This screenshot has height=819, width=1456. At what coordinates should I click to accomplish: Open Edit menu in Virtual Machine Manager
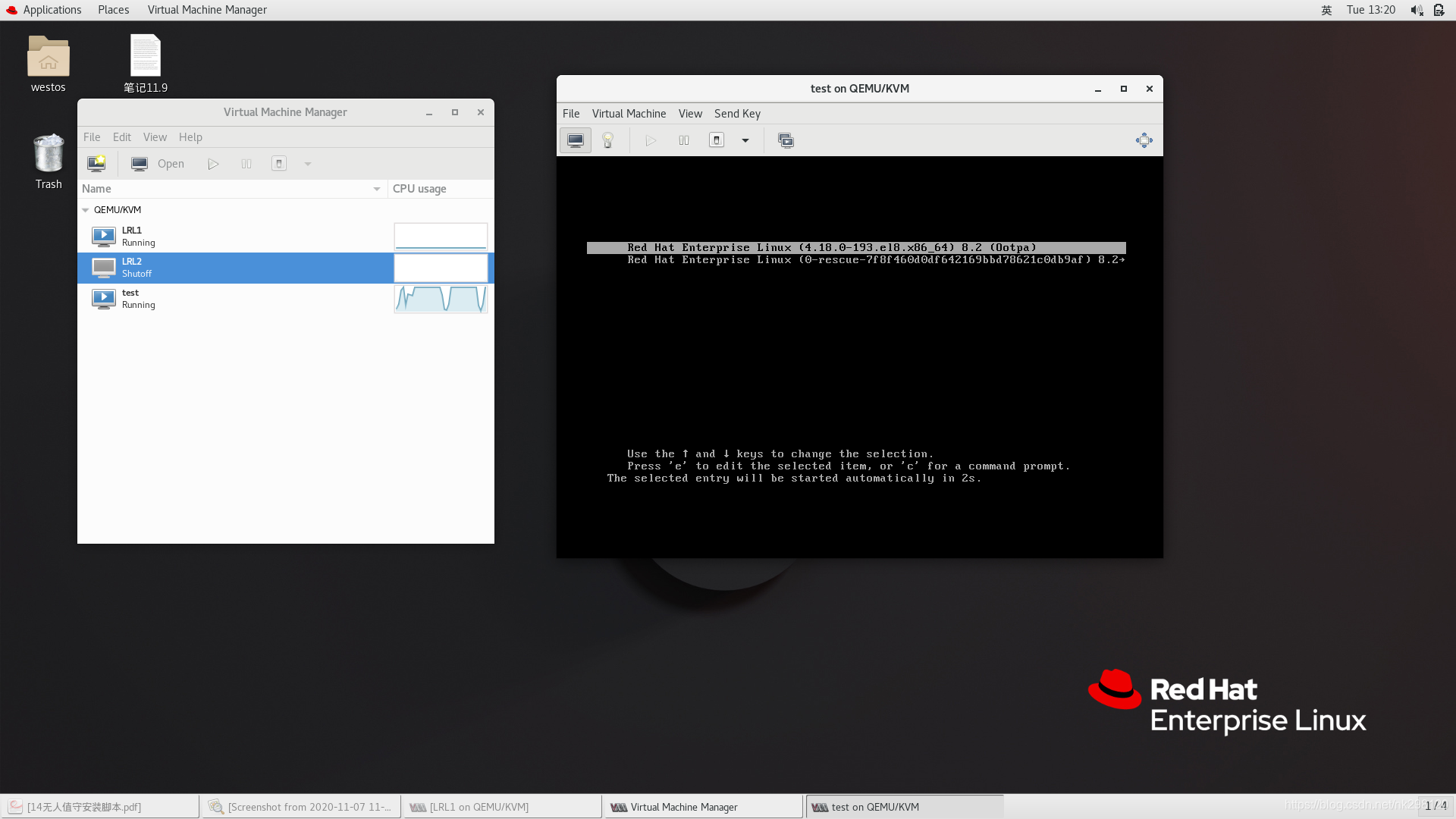pyautogui.click(x=122, y=137)
